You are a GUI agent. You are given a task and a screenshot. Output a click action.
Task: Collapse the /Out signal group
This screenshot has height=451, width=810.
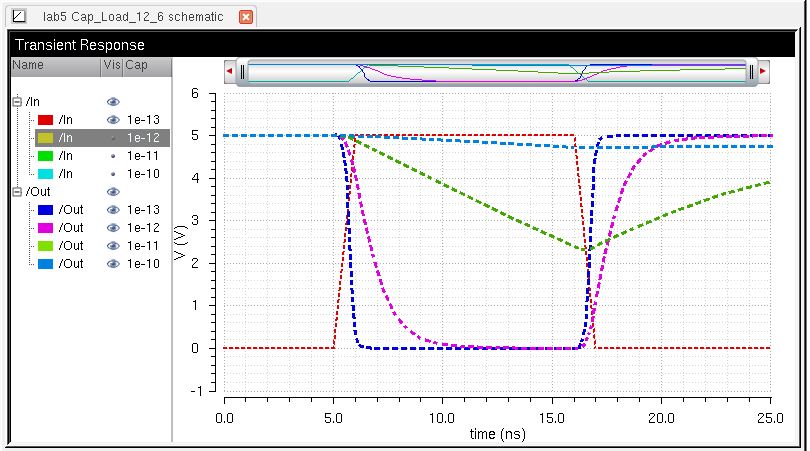click(17, 191)
